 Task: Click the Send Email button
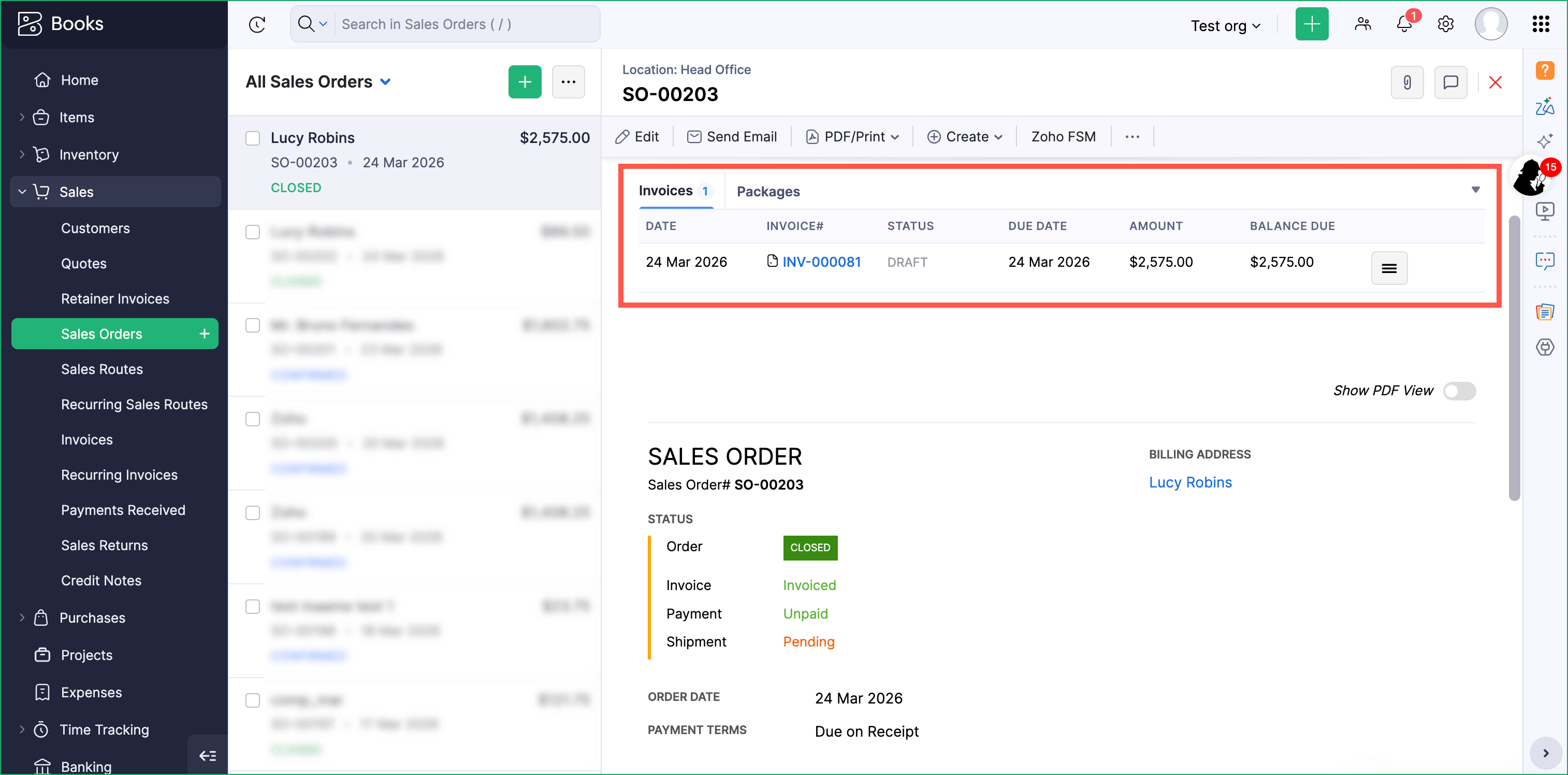(x=732, y=137)
